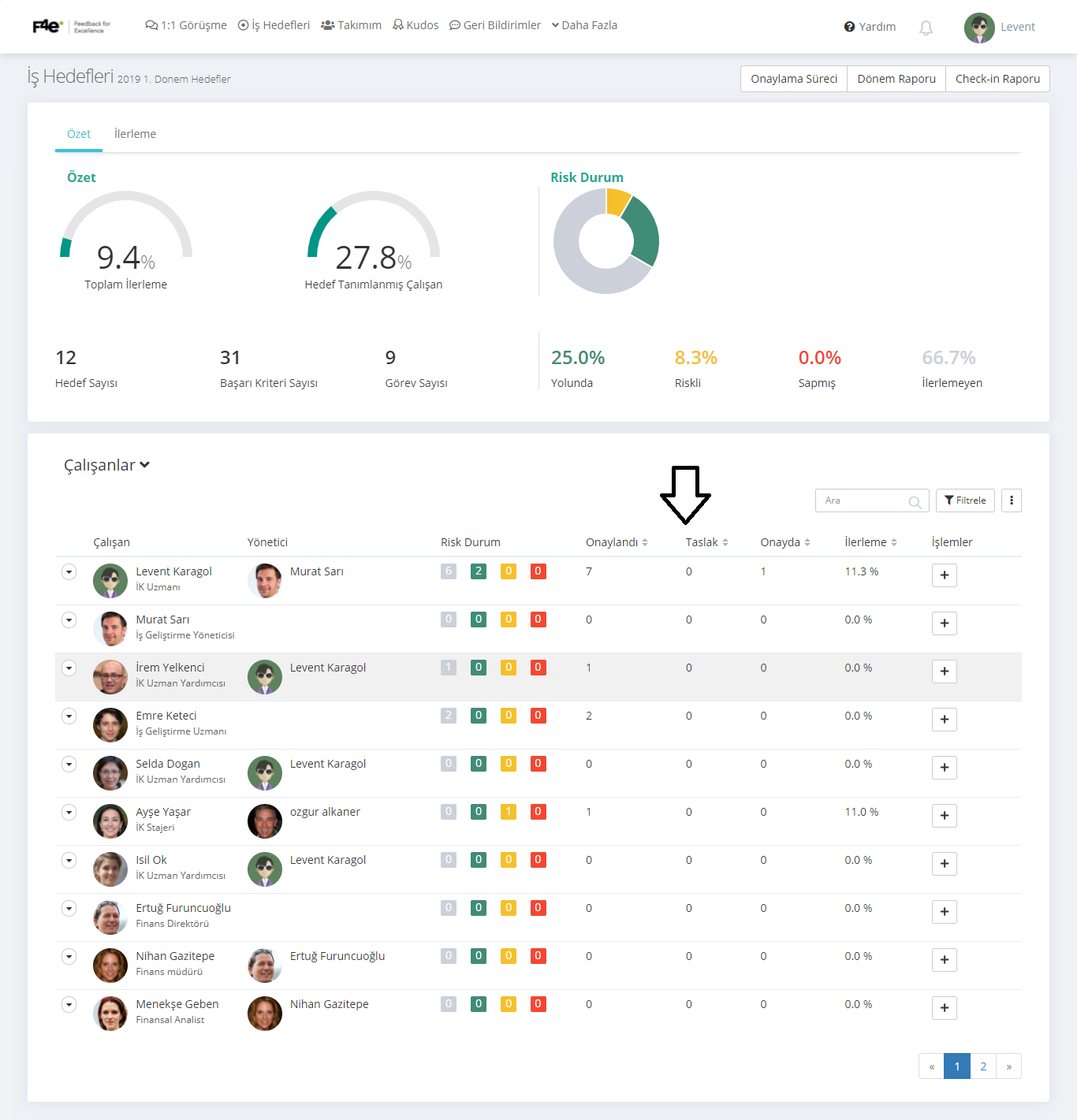Click yellow segment of Risk Durum donut

[x=617, y=202]
